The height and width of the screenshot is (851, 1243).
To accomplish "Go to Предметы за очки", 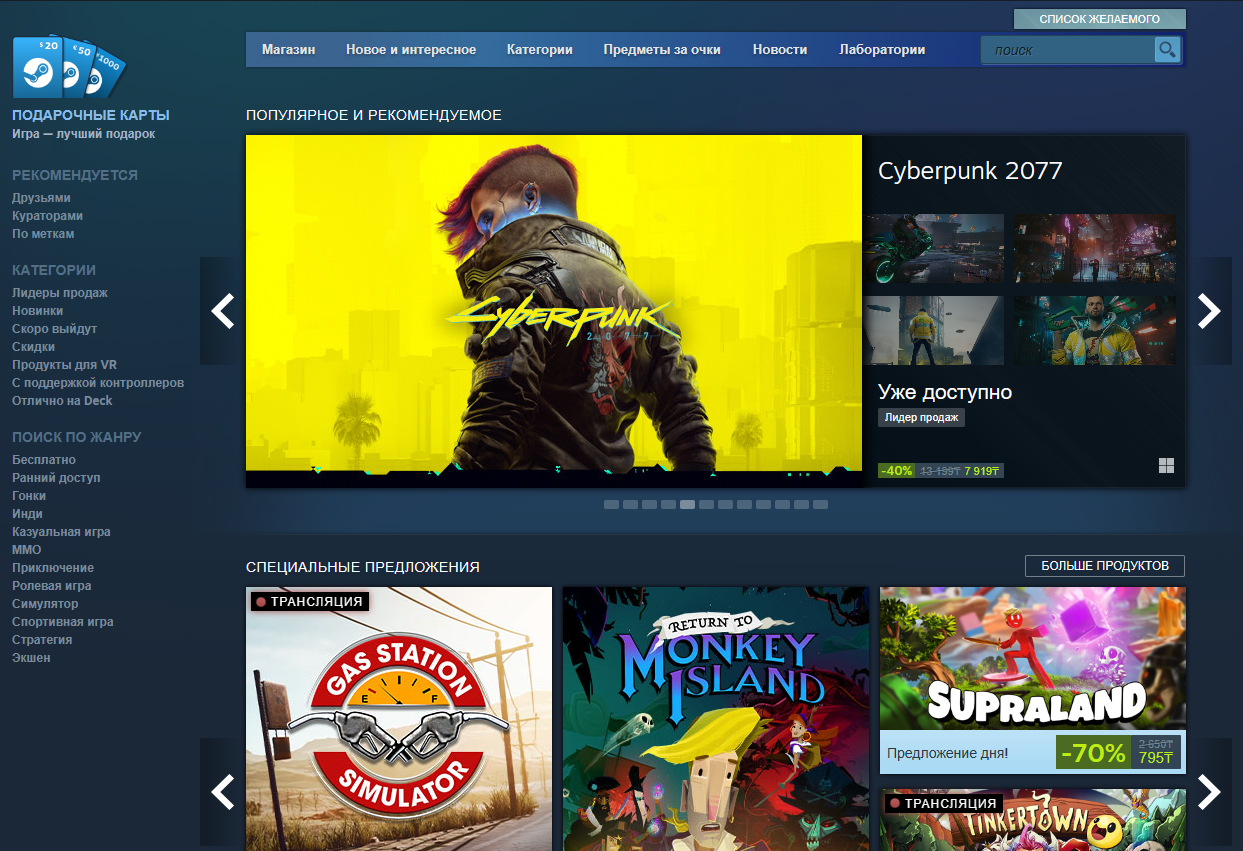I will (662, 50).
